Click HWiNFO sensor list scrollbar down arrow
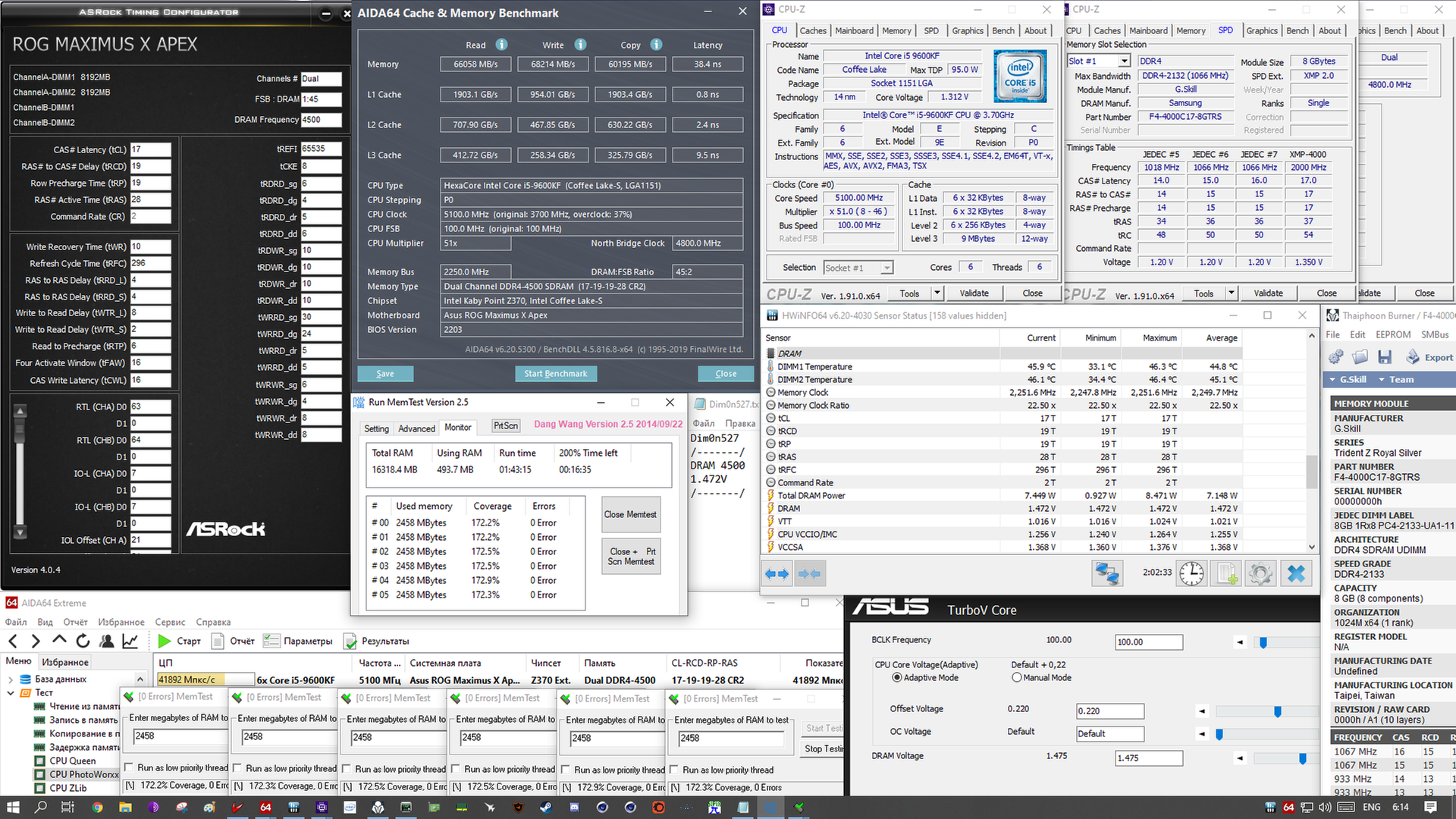 coord(1312,547)
